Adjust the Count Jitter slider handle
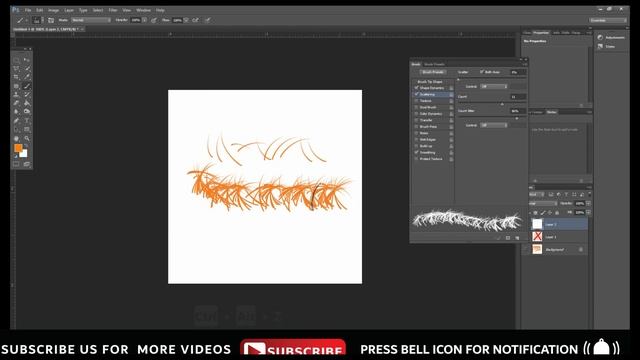This screenshot has width=640, height=360. click(517, 118)
